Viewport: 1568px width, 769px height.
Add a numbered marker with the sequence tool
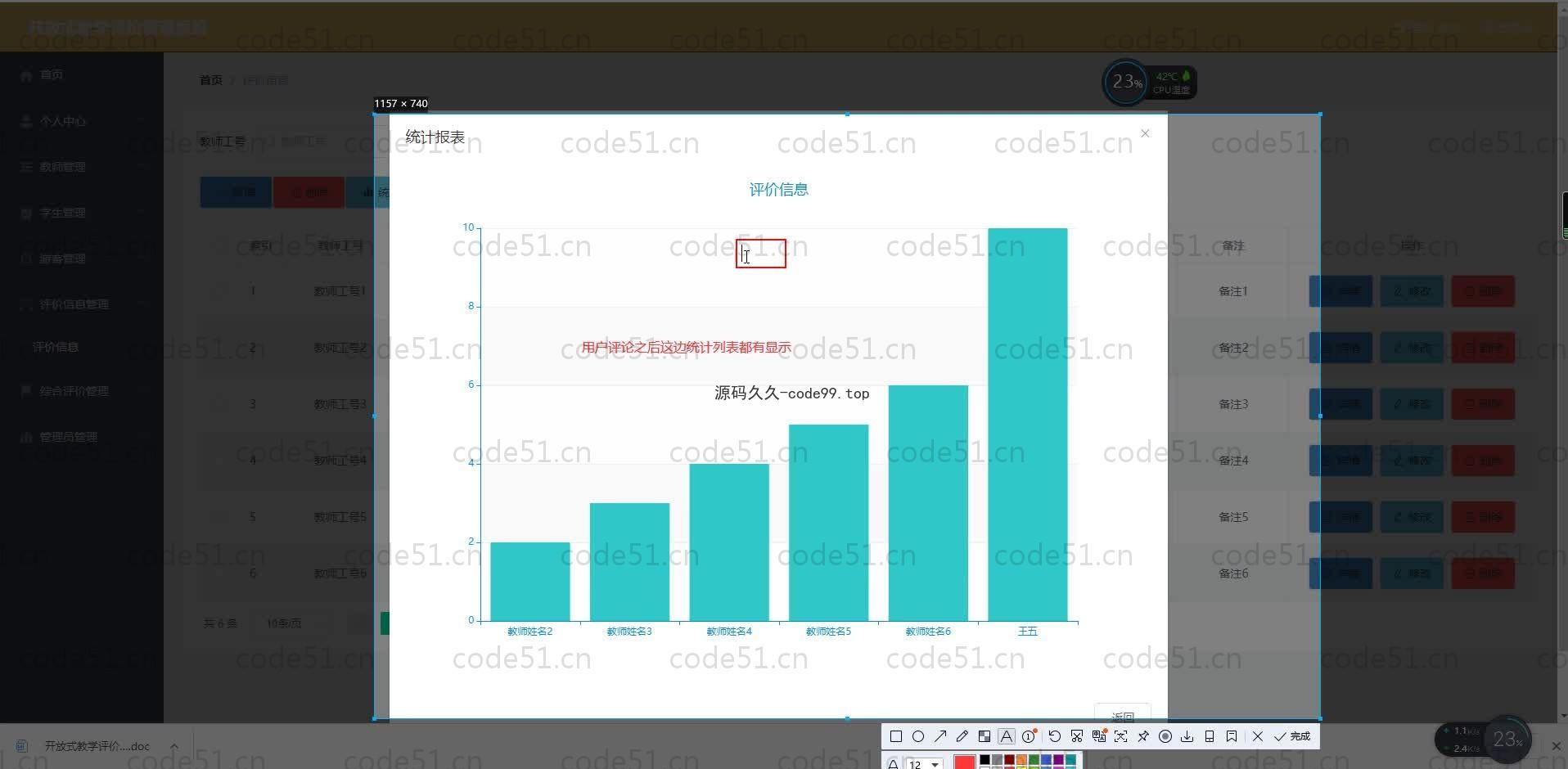tap(1029, 736)
